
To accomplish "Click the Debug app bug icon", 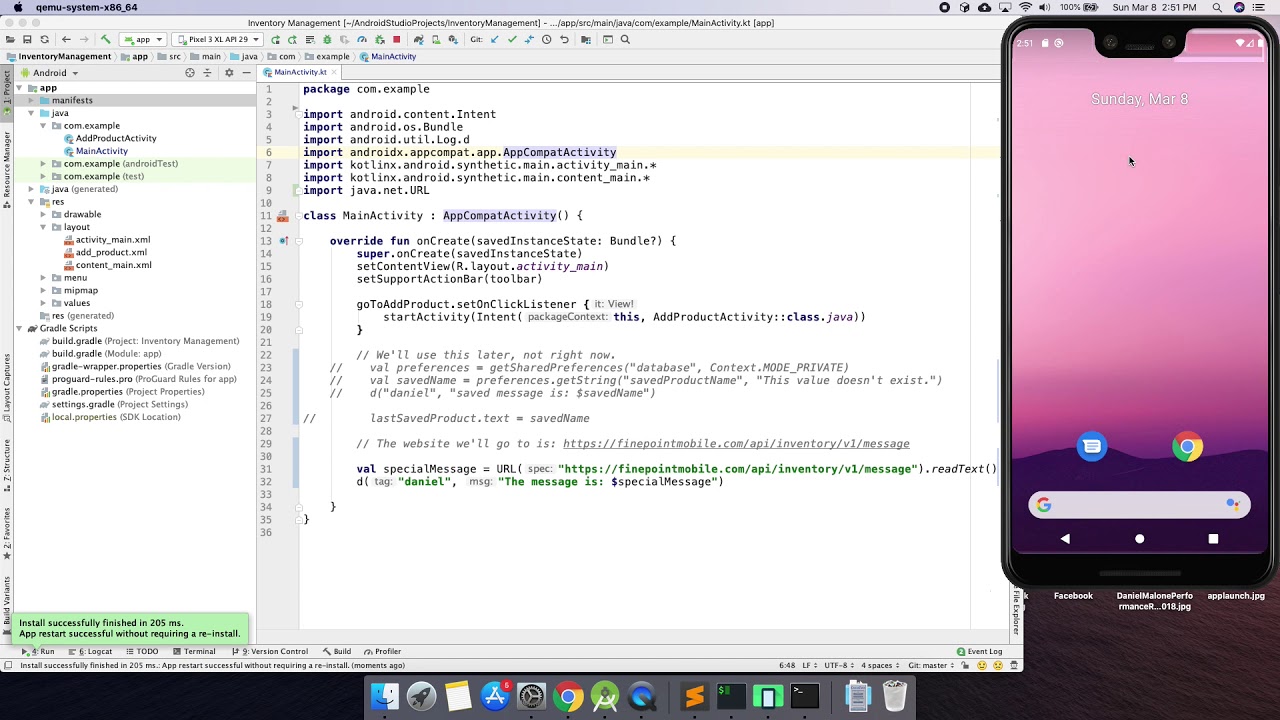I will [x=327, y=40].
